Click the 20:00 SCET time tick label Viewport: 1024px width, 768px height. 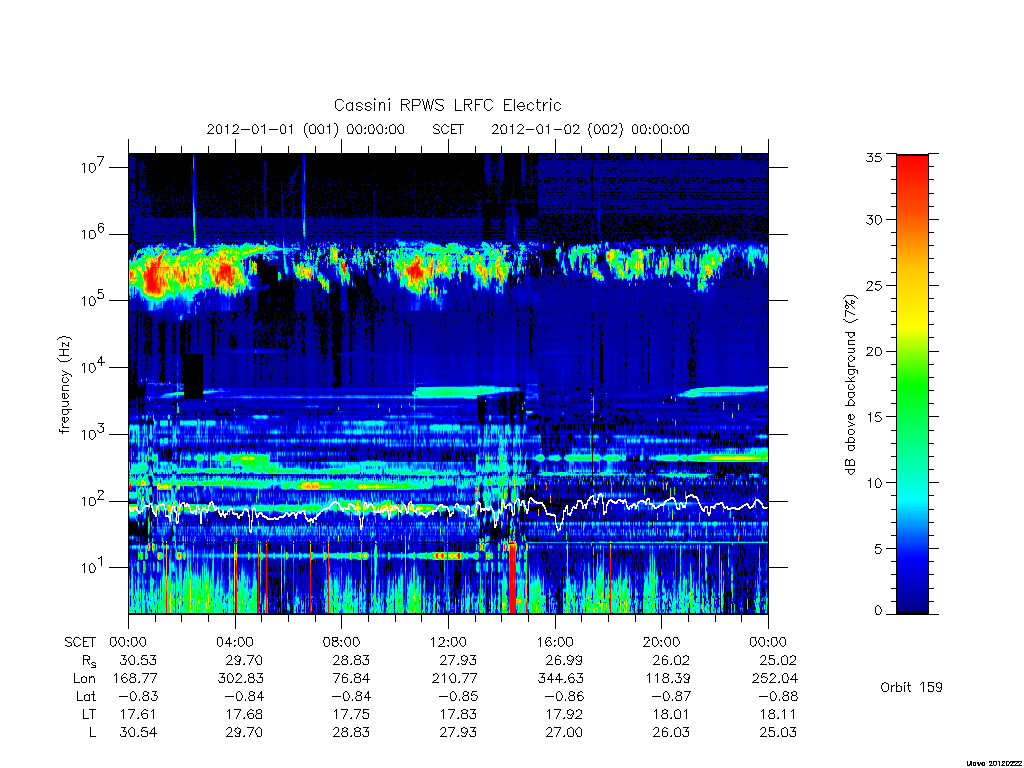662,642
